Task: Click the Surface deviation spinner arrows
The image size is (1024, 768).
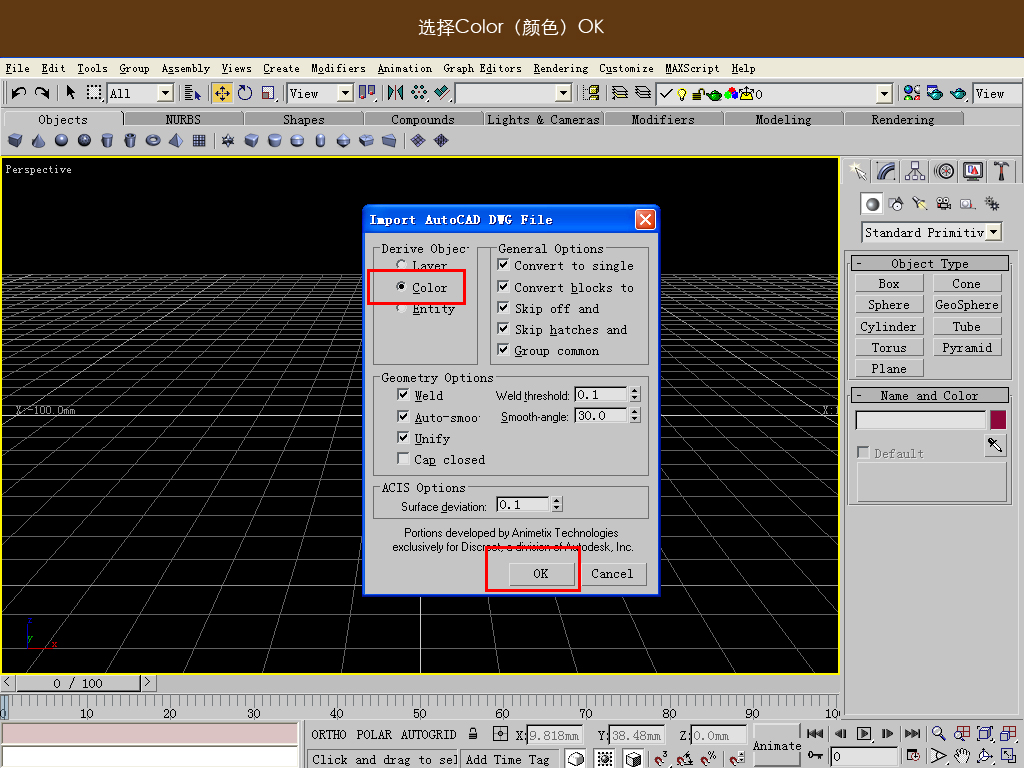Action: pyautogui.click(x=556, y=504)
